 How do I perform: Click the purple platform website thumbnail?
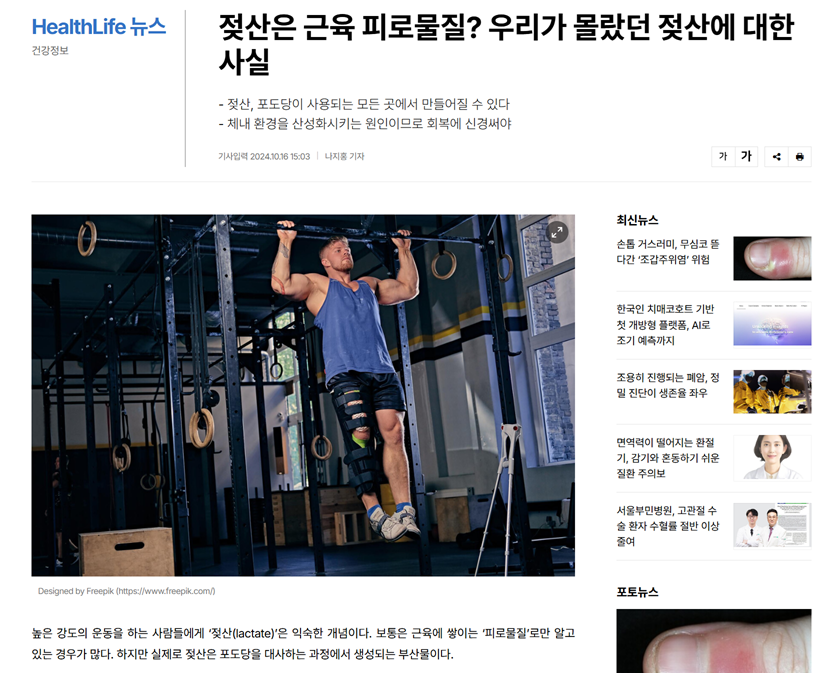(x=772, y=324)
